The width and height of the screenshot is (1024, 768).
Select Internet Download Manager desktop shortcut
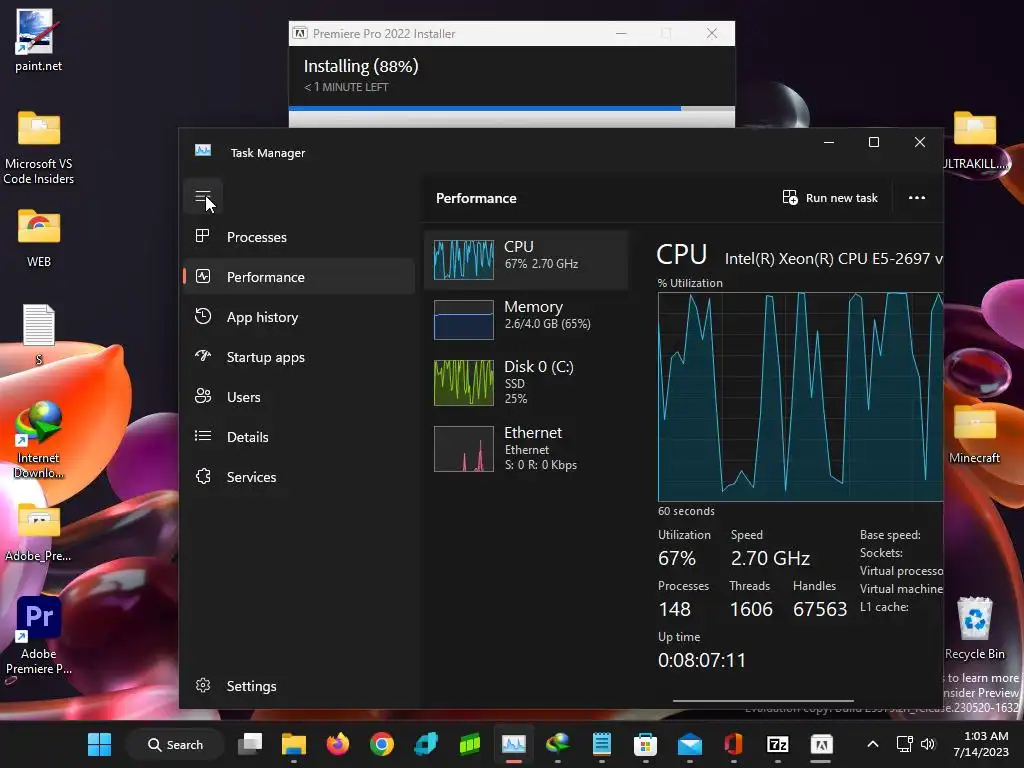tap(39, 440)
